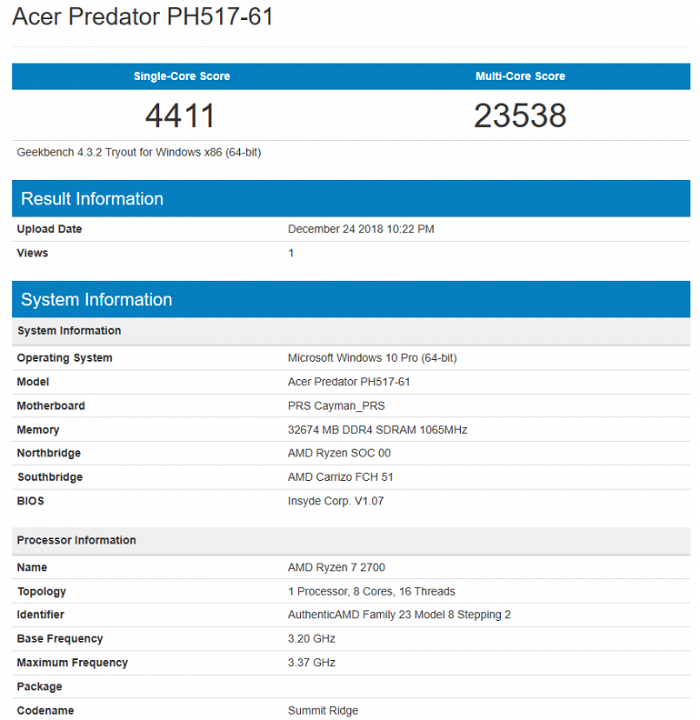Select the 'Upload Date' label
Screen dimensions: 700x720
click(49, 229)
